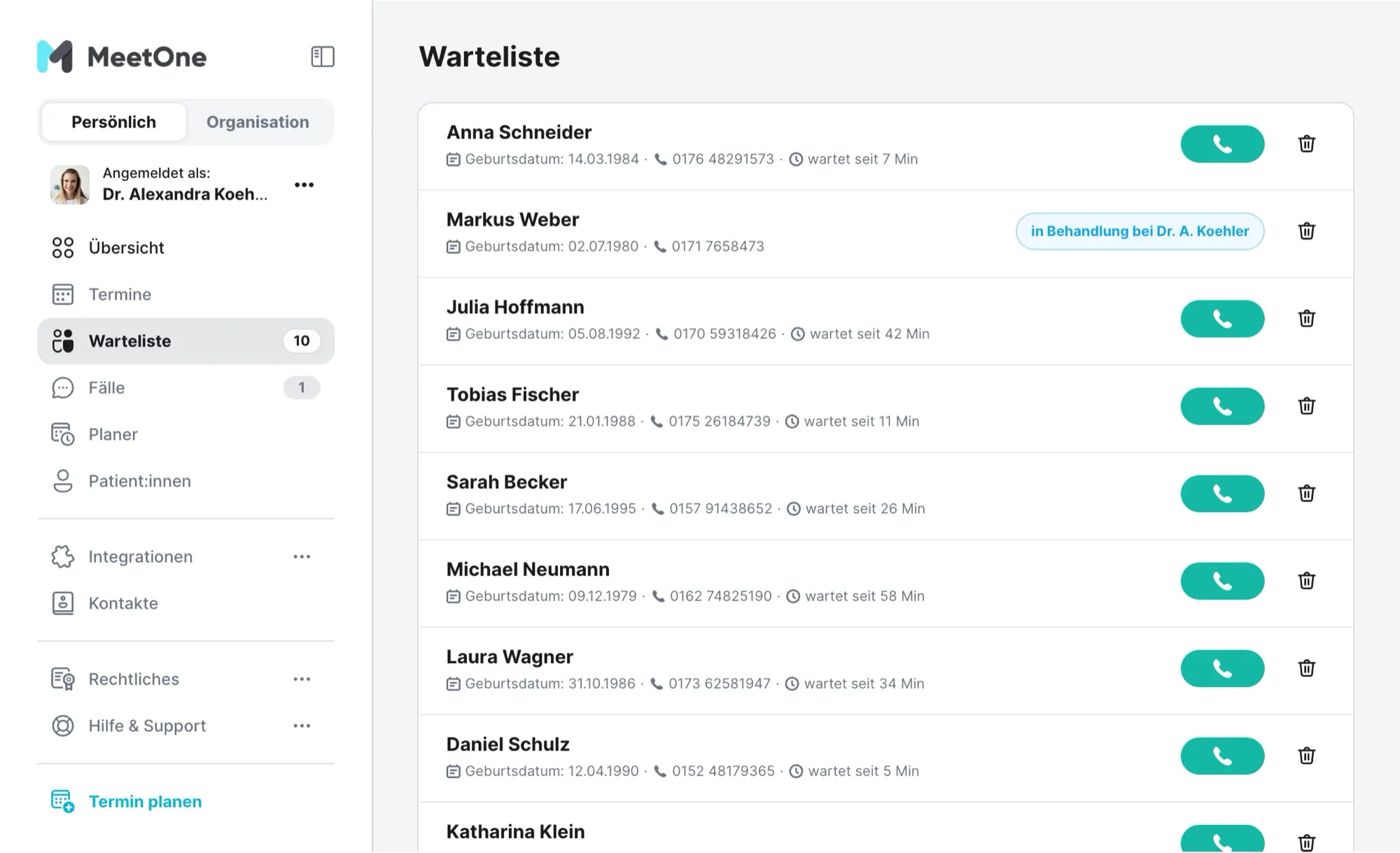
Task: Call Daniel Schulz with phone button
Action: pyautogui.click(x=1222, y=756)
